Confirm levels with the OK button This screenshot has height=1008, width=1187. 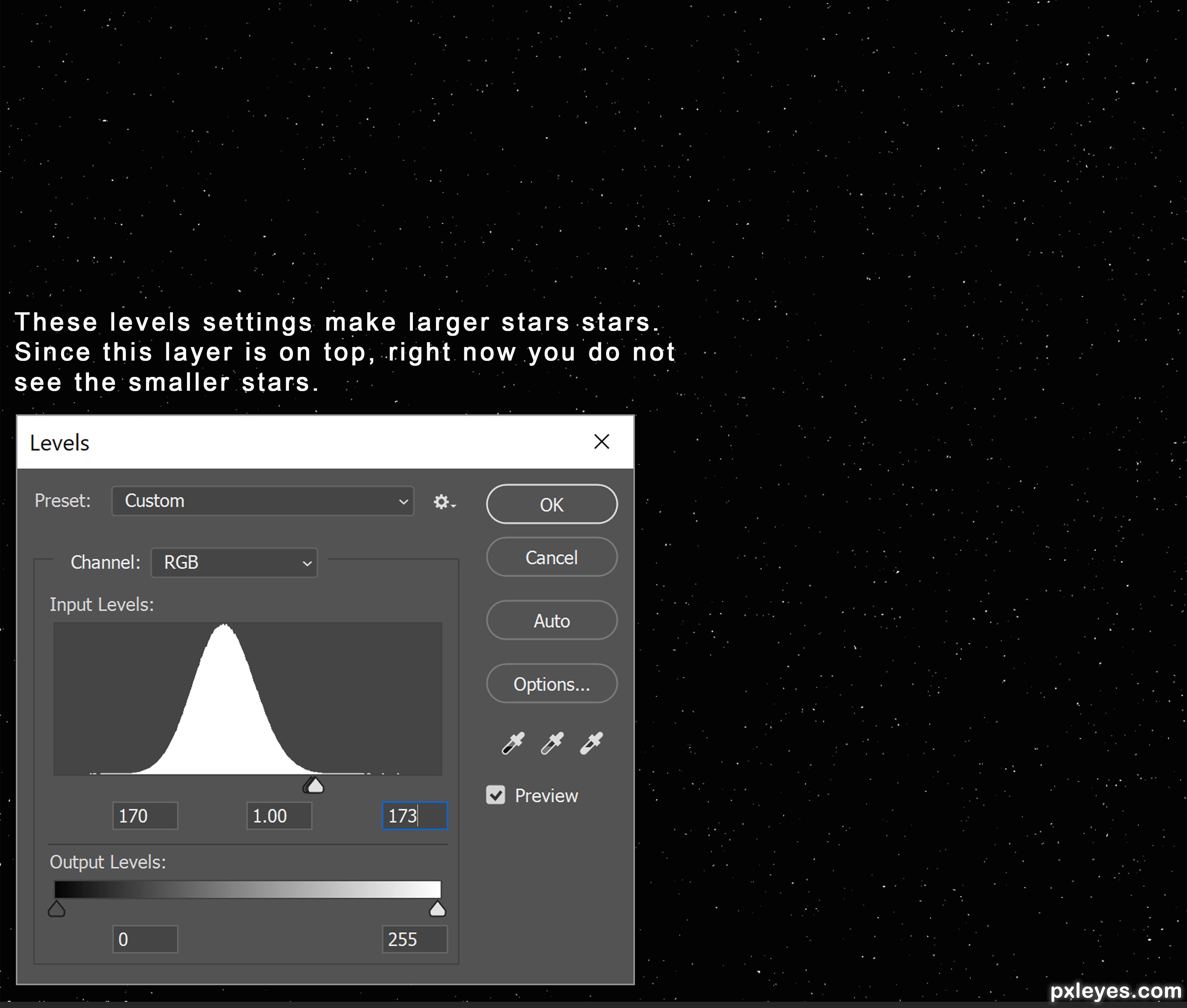552,504
